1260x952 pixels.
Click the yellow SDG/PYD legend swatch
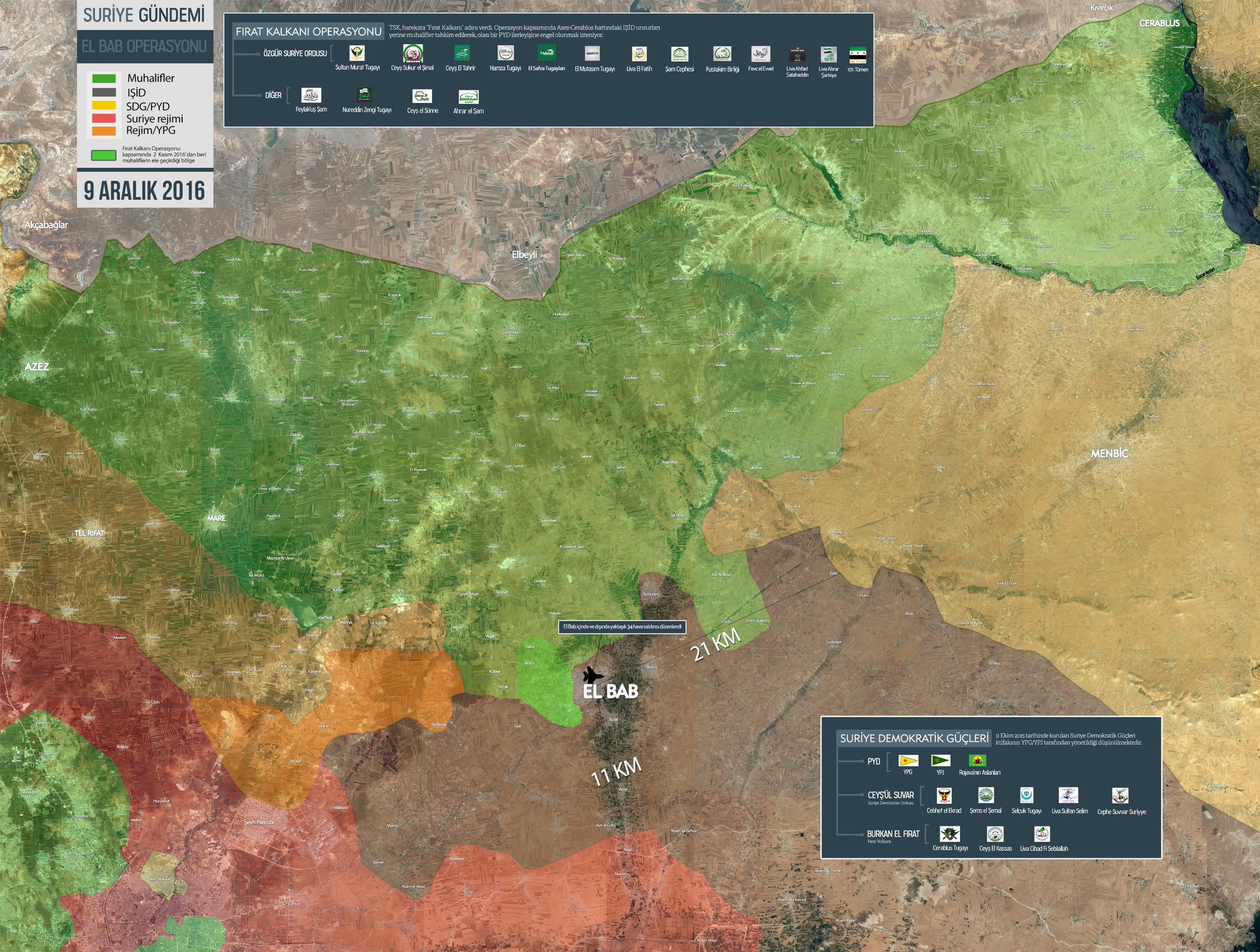click(104, 105)
